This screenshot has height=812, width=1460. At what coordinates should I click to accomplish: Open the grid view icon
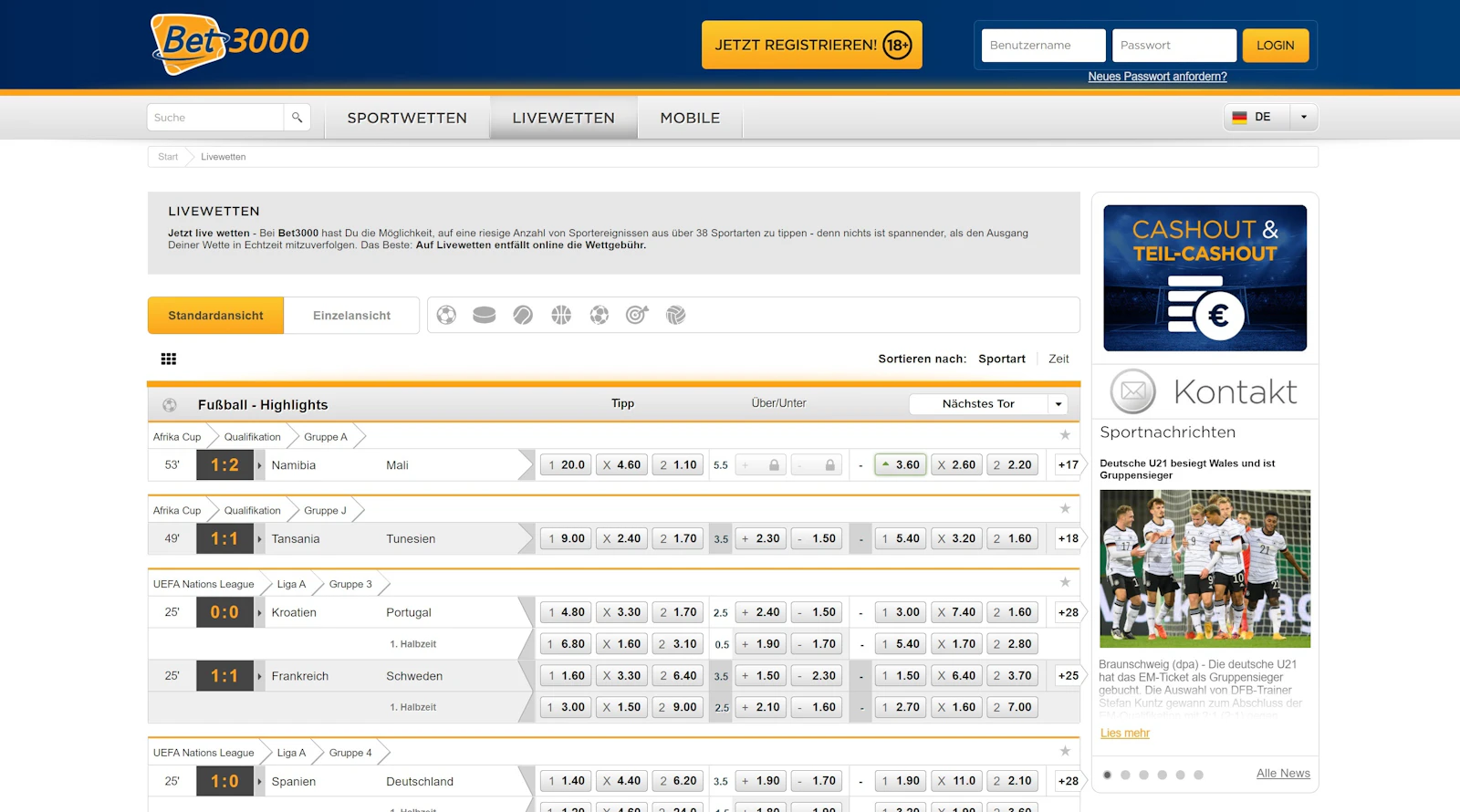(169, 359)
